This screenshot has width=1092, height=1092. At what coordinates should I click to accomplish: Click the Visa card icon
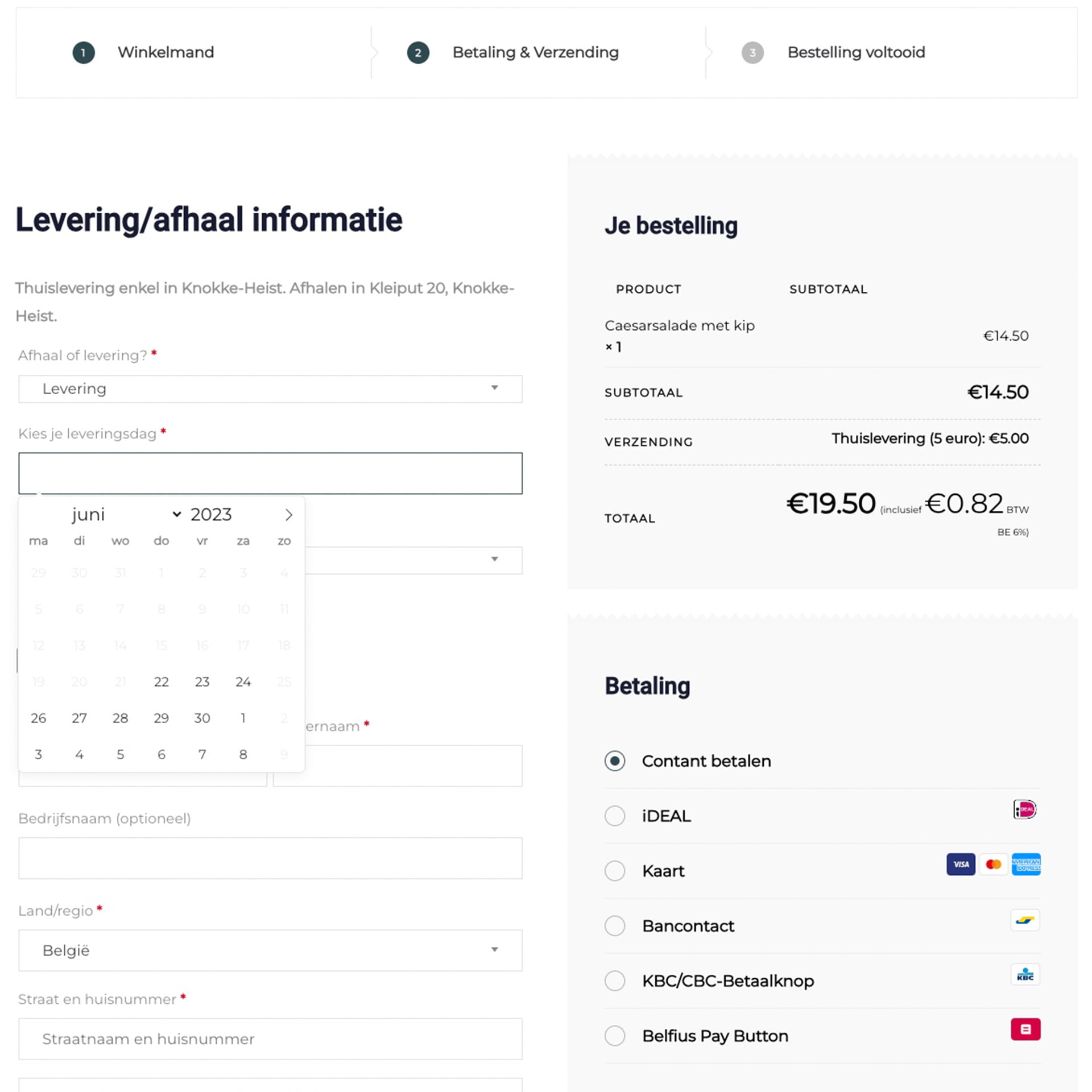coord(961,864)
